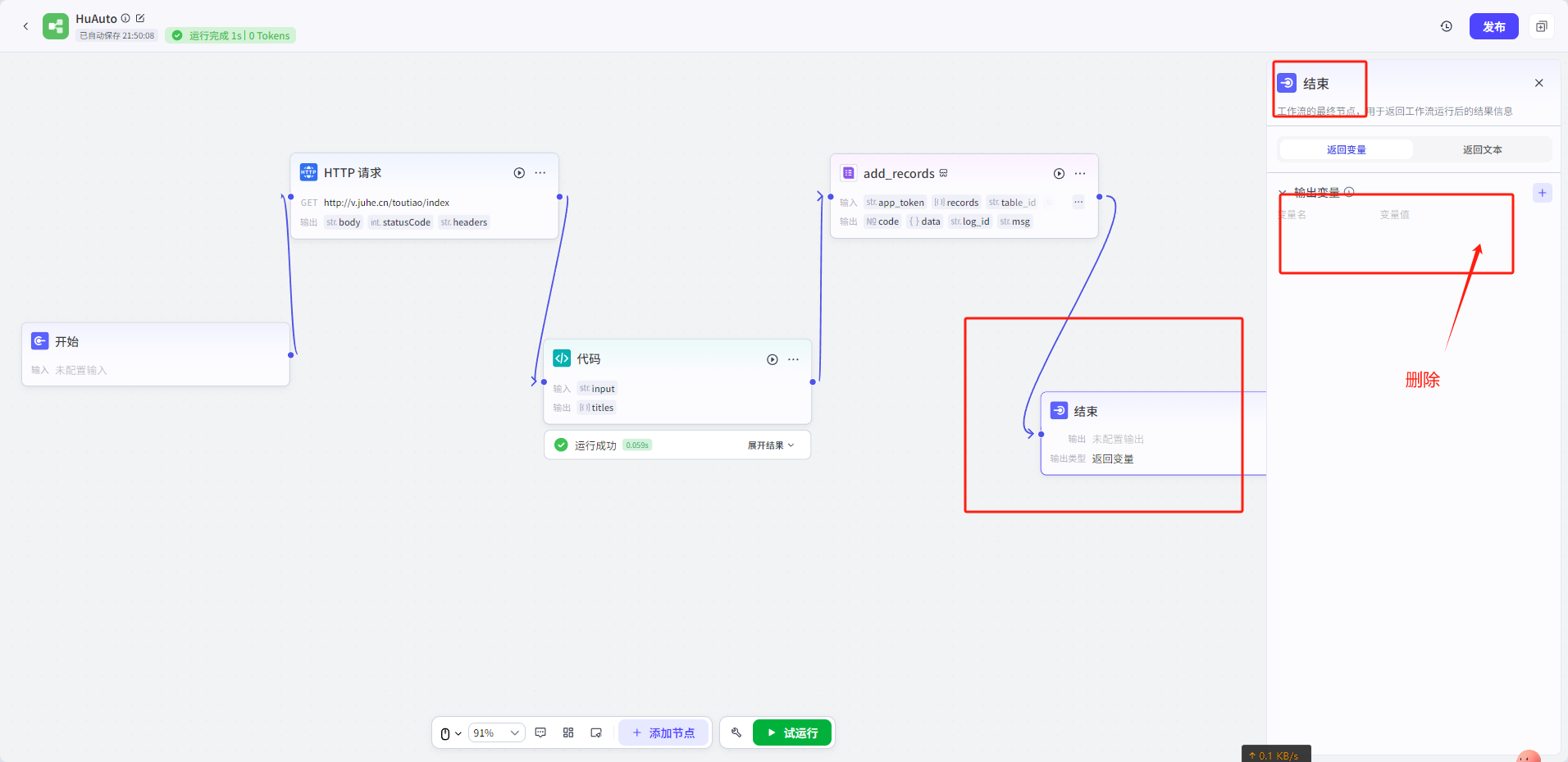1568x762 pixels.
Task: Open HTTP 请求 node more options
Action: point(540,173)
